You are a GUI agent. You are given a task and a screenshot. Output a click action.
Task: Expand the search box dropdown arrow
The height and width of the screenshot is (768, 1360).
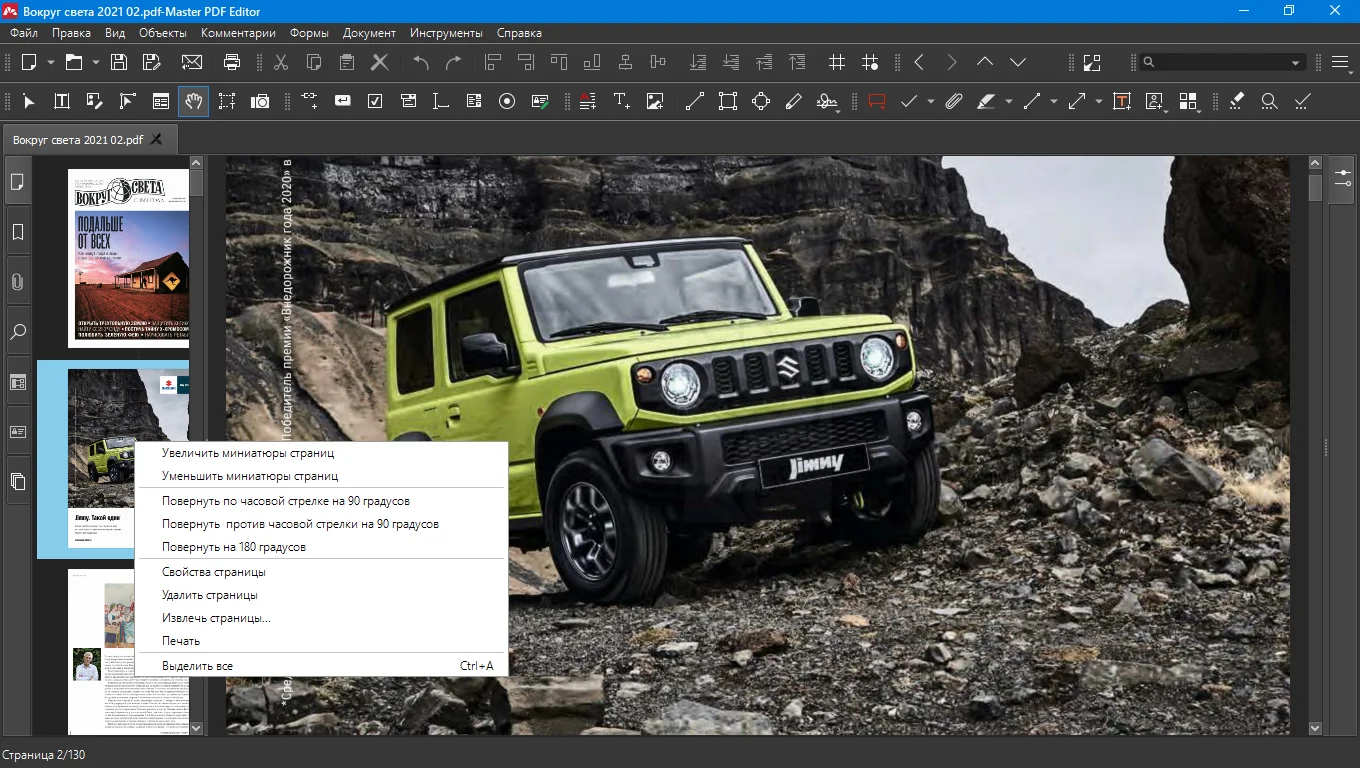1296,63
